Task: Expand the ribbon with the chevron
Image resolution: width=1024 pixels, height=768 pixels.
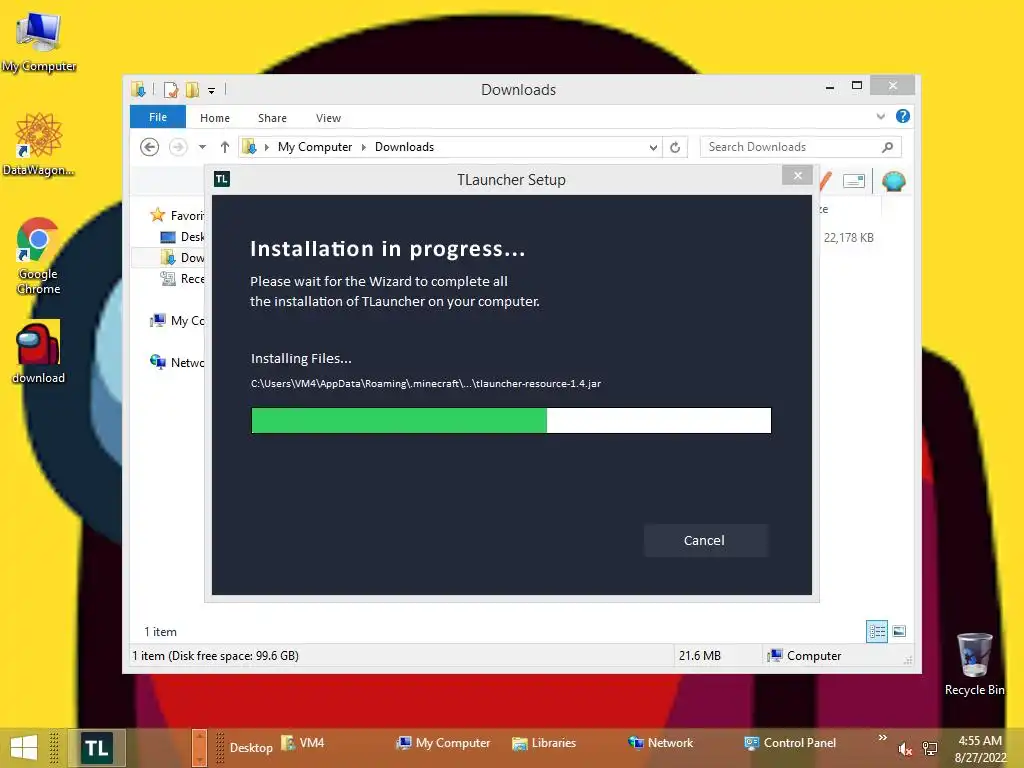Action: (x=880, y=117)
